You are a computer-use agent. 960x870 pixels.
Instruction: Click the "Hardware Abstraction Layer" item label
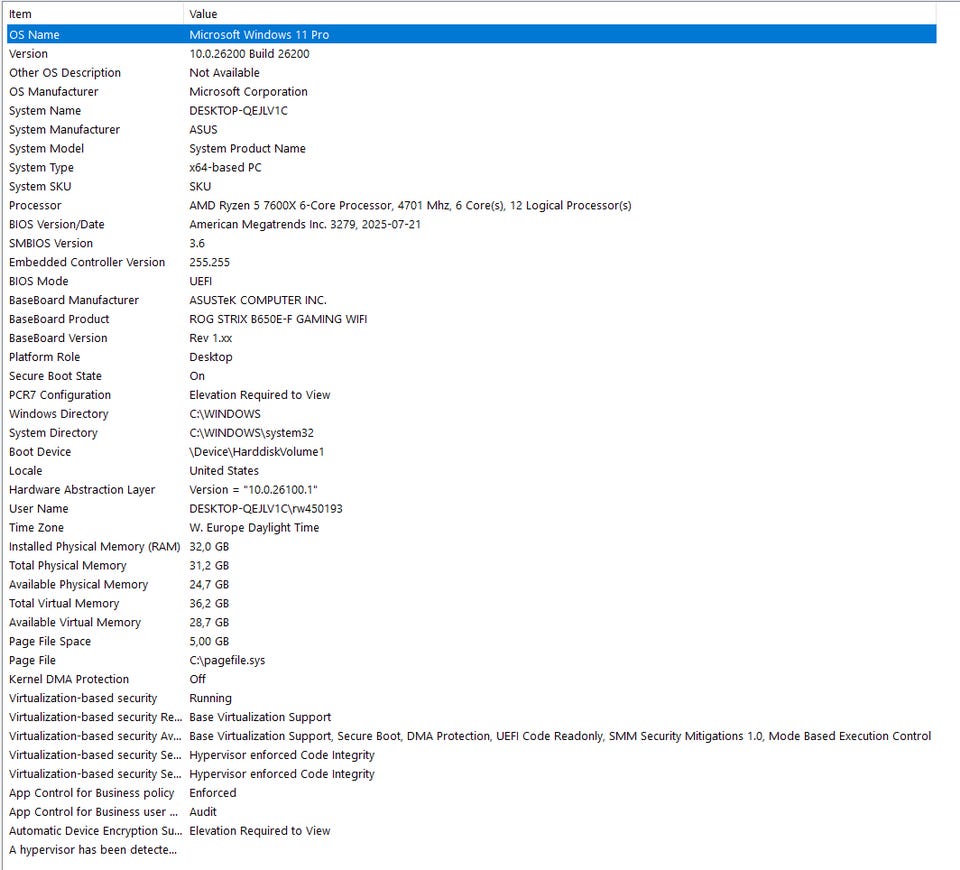(82, 490)
